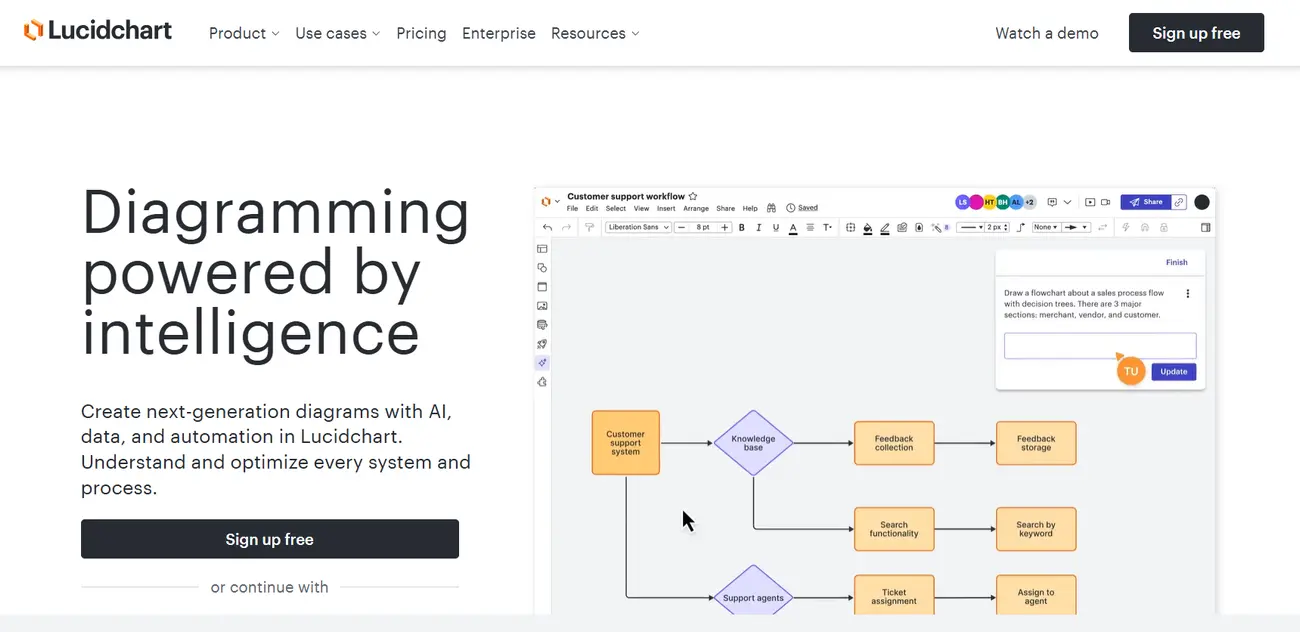
Task: Open the Pricing page
Action: [421, 33]
